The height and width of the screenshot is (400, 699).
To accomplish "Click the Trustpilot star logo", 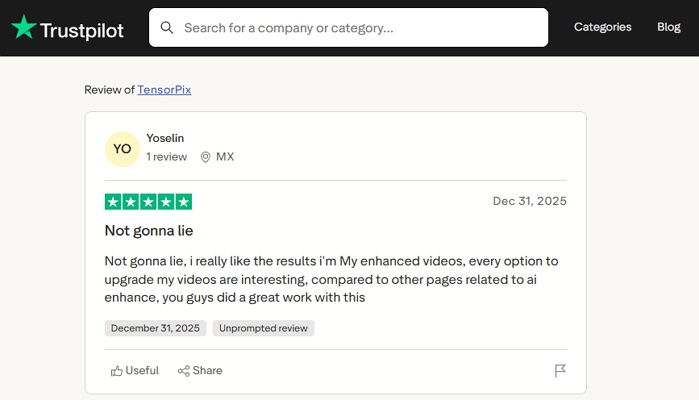I will 23,28.
